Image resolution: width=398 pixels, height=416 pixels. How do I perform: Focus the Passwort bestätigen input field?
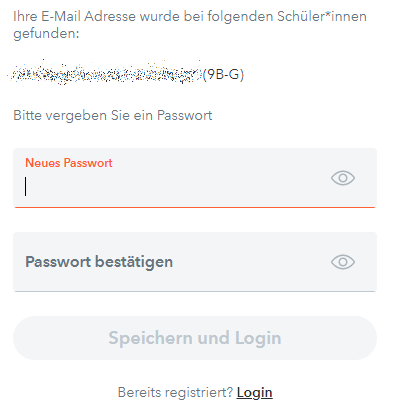click(195, 262)
